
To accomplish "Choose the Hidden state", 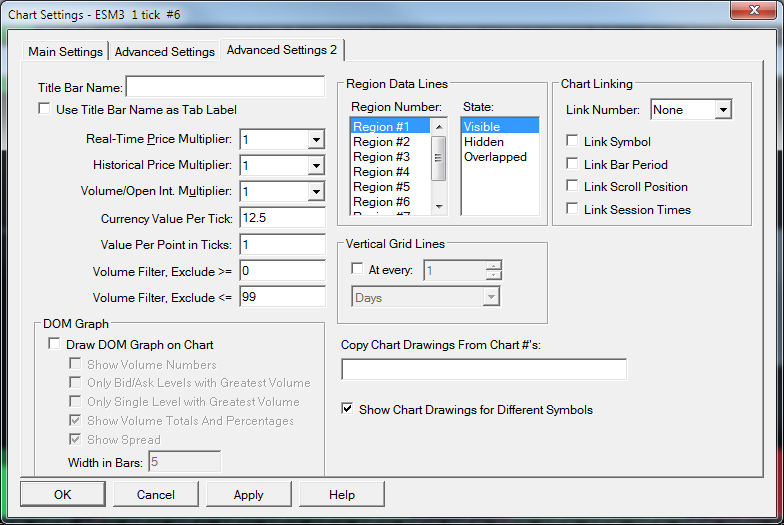I will tap(500, 142).
